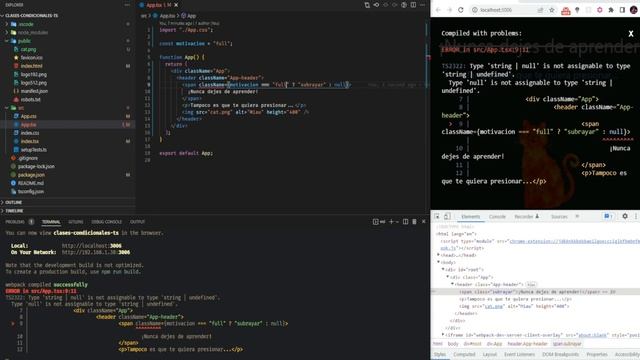The image size is (640, 360).
Task: Split the terminal panel
Action: 405,222
